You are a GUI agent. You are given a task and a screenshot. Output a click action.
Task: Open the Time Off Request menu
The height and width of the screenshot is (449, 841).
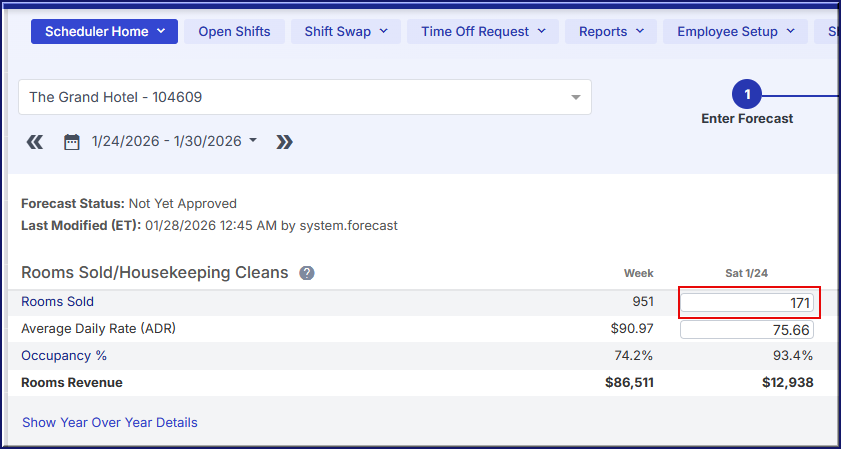(482, 31)
